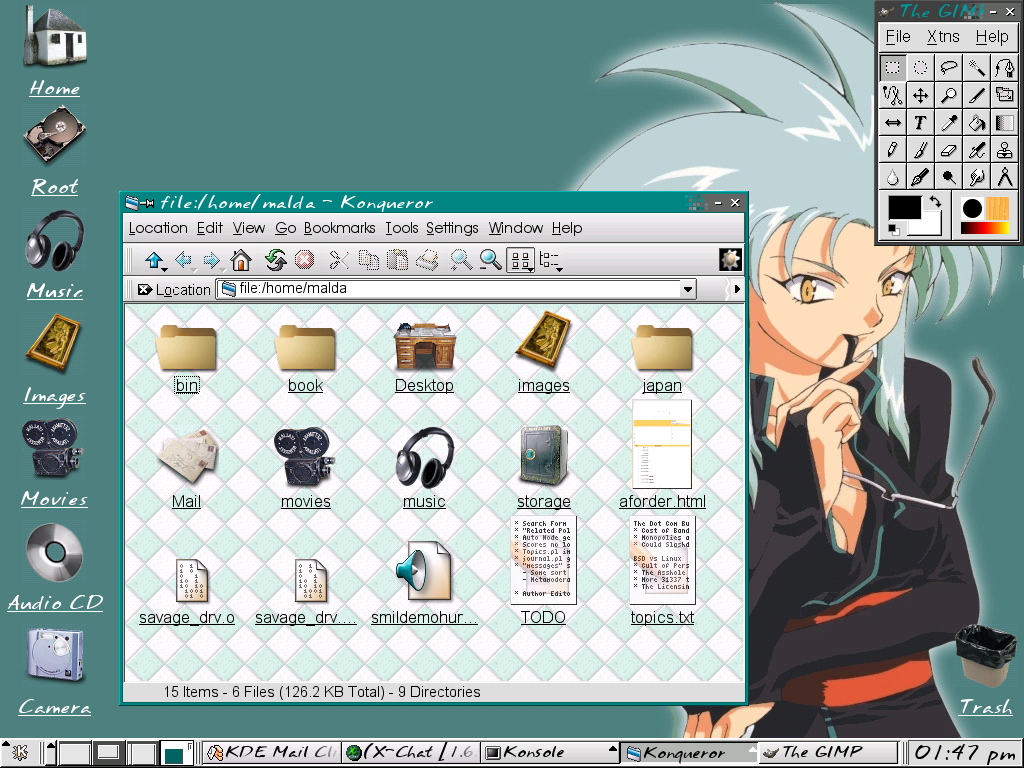Open the Bookmarks menu in Konqueror
Screen dimensions: 1024x768
point(340,228)
